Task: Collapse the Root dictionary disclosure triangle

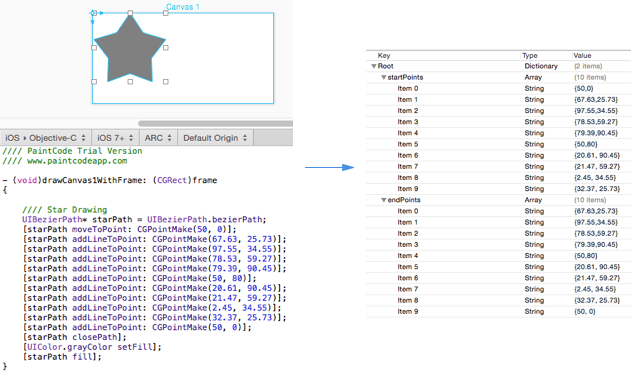Action: click(374, 66)
